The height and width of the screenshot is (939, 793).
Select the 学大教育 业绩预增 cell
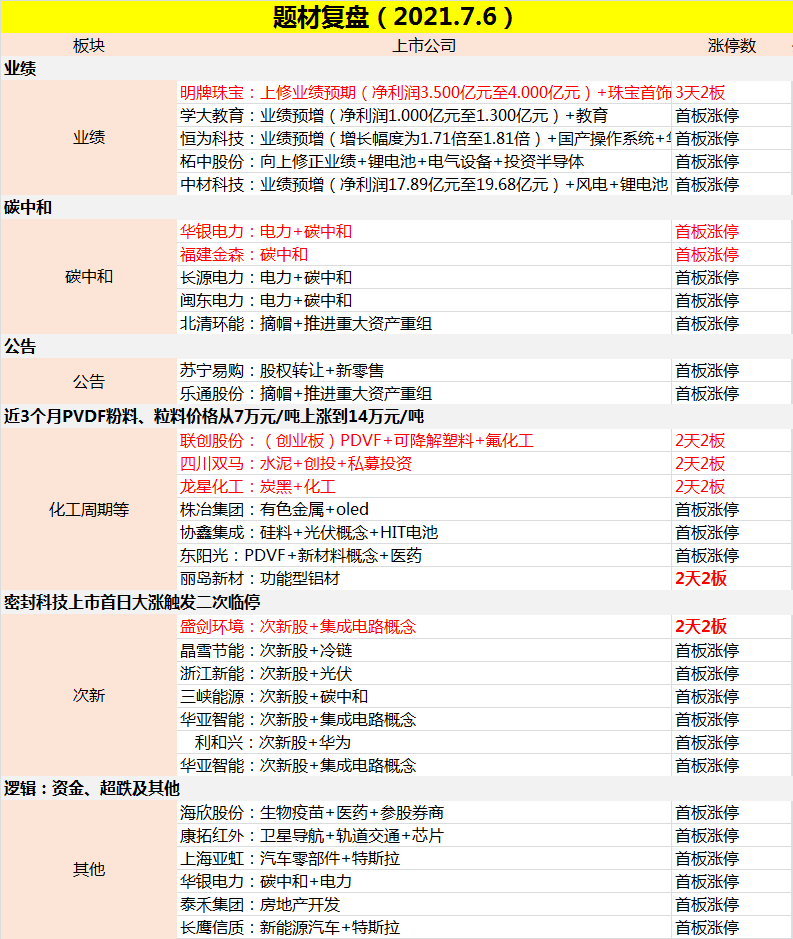point(424,116)
